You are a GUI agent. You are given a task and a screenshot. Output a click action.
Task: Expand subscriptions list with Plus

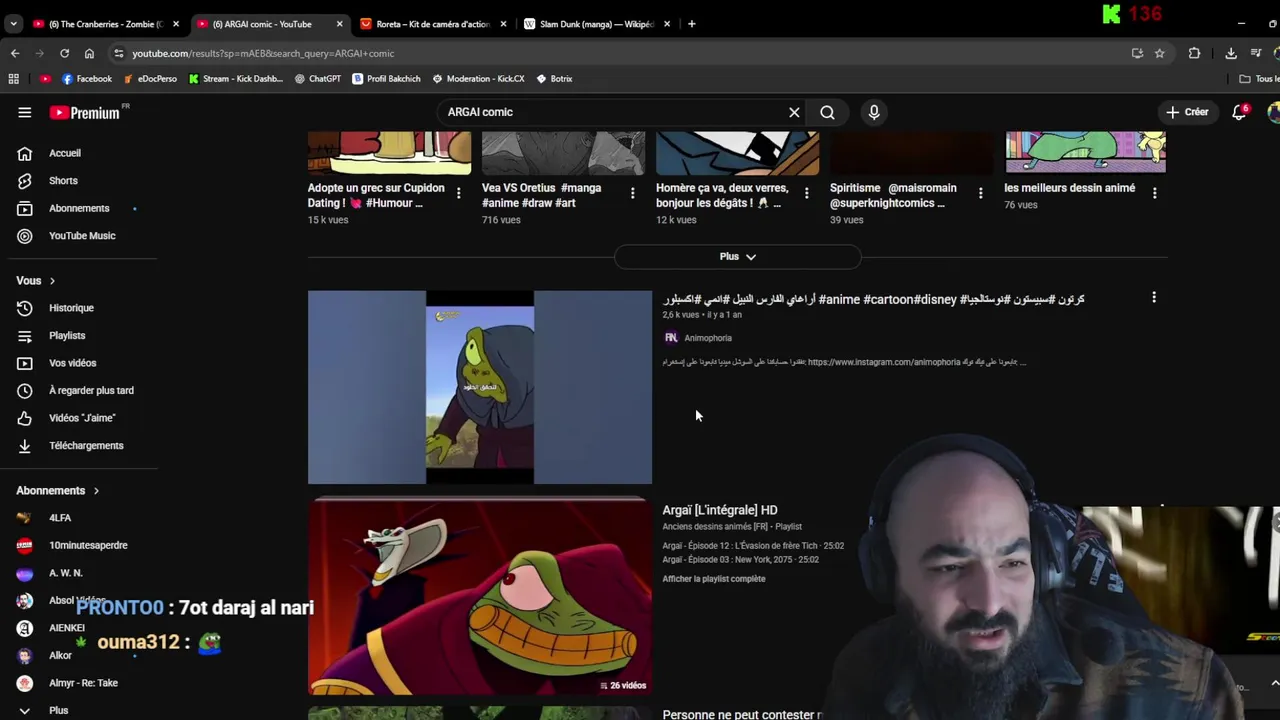[x=58, y=710]
